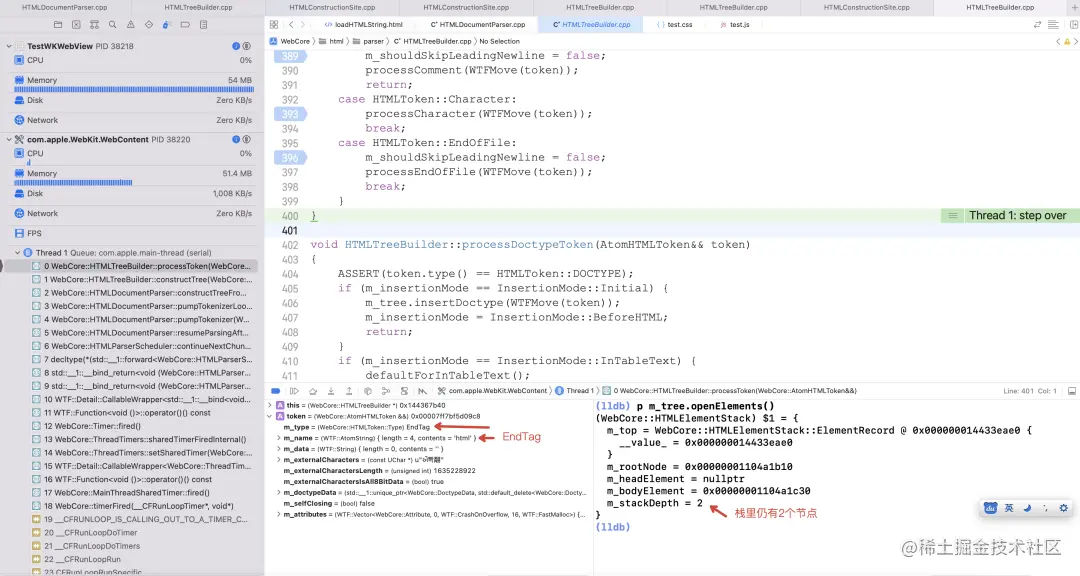
Task: Select the HTMLDocumentParser.cpp editor tab
Action: (477, 24)
